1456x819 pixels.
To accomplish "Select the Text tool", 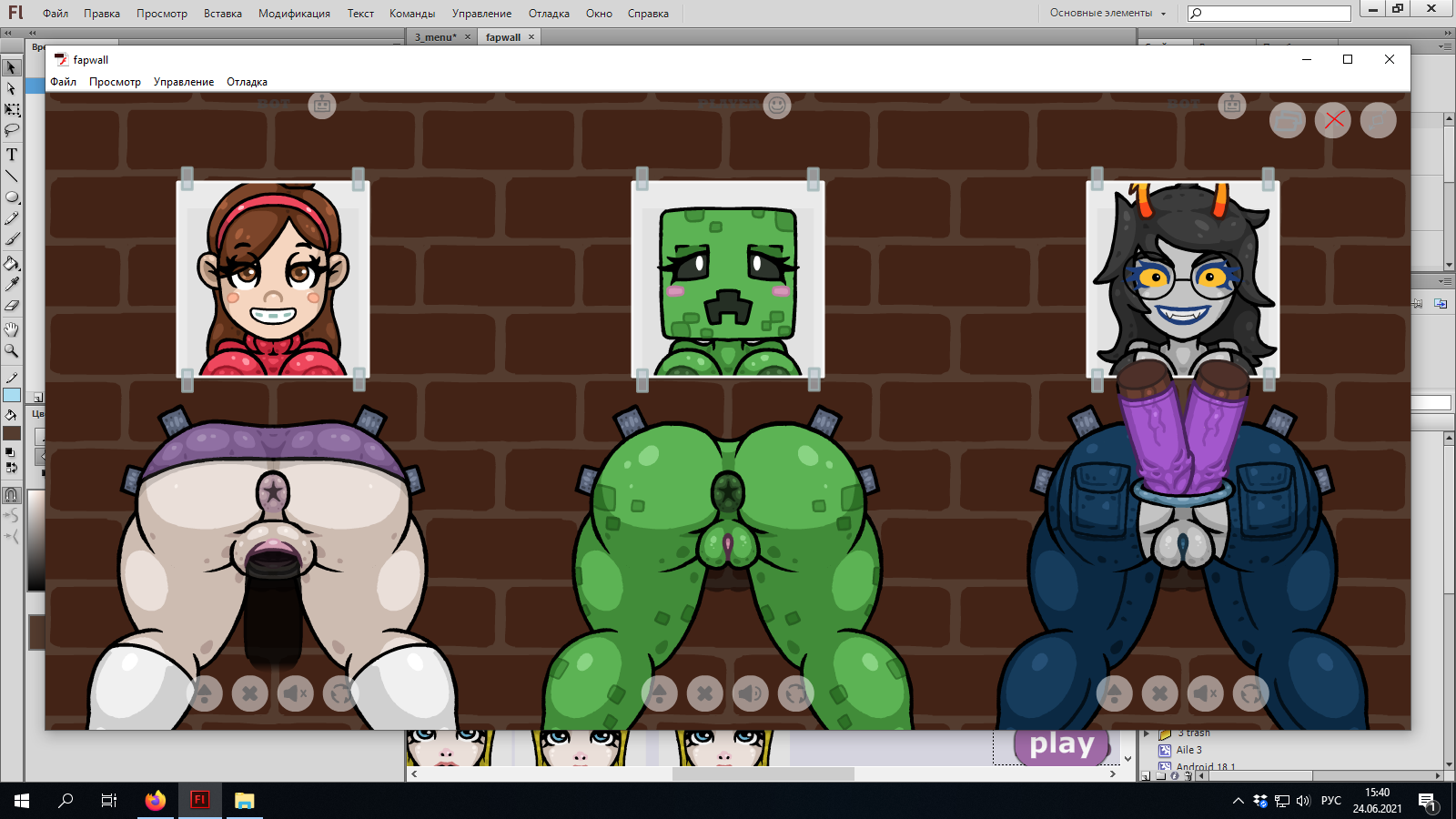I will click(x=12, y=155).
